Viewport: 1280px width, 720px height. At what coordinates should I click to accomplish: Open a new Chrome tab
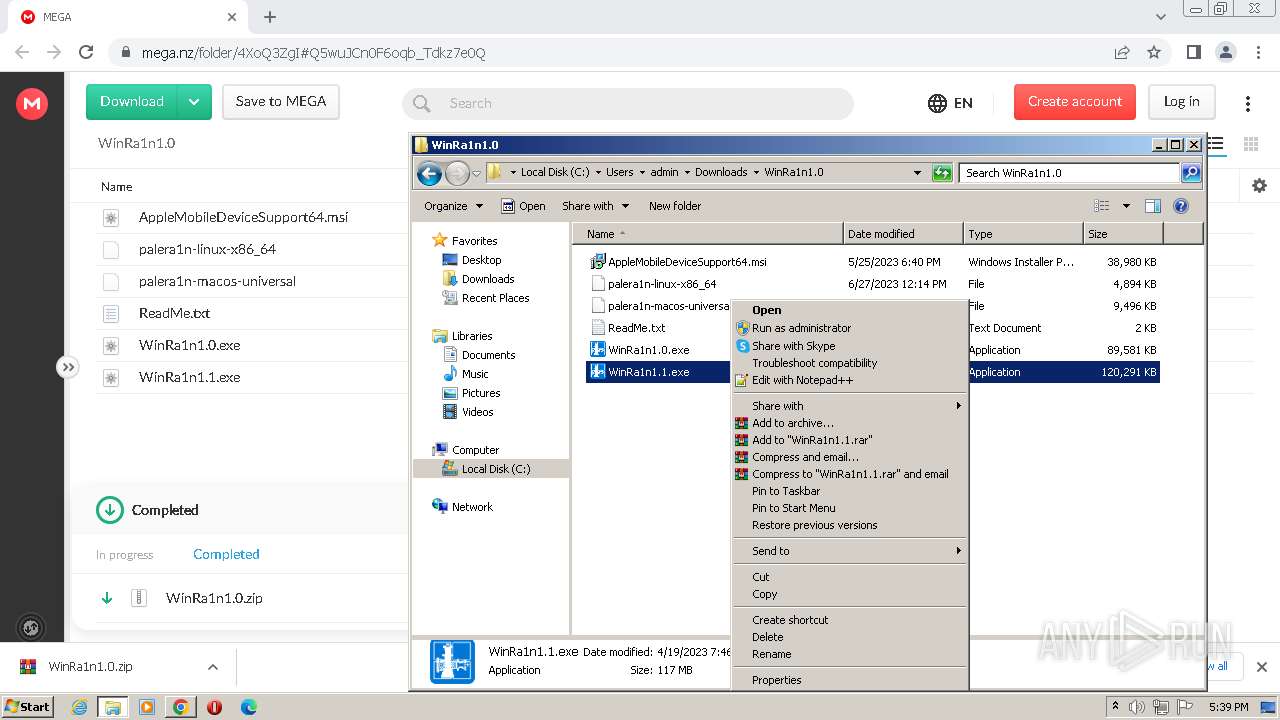coord(270,17)
